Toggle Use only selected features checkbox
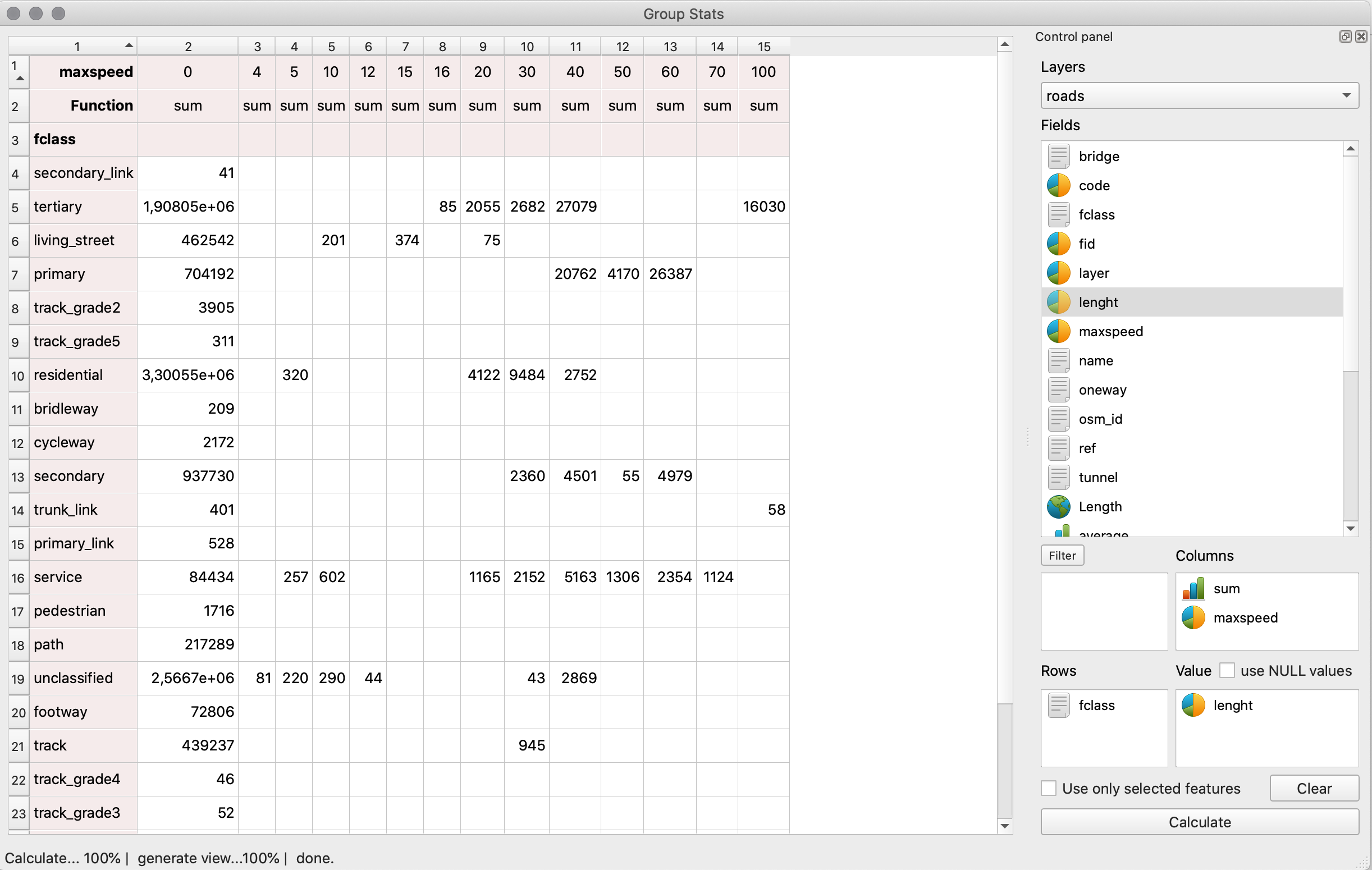Viewport: 1372px width, 870px height. point(1049,788)
